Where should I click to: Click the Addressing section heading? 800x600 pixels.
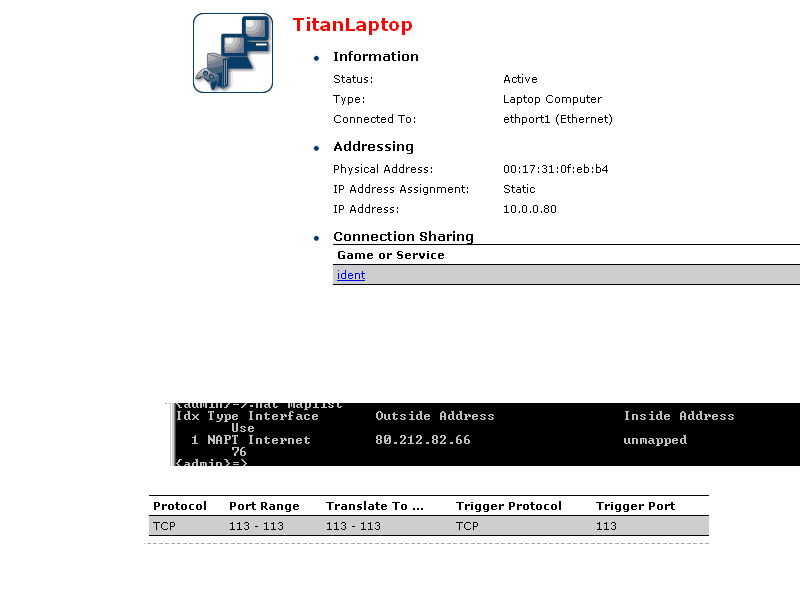pos(373,147)
